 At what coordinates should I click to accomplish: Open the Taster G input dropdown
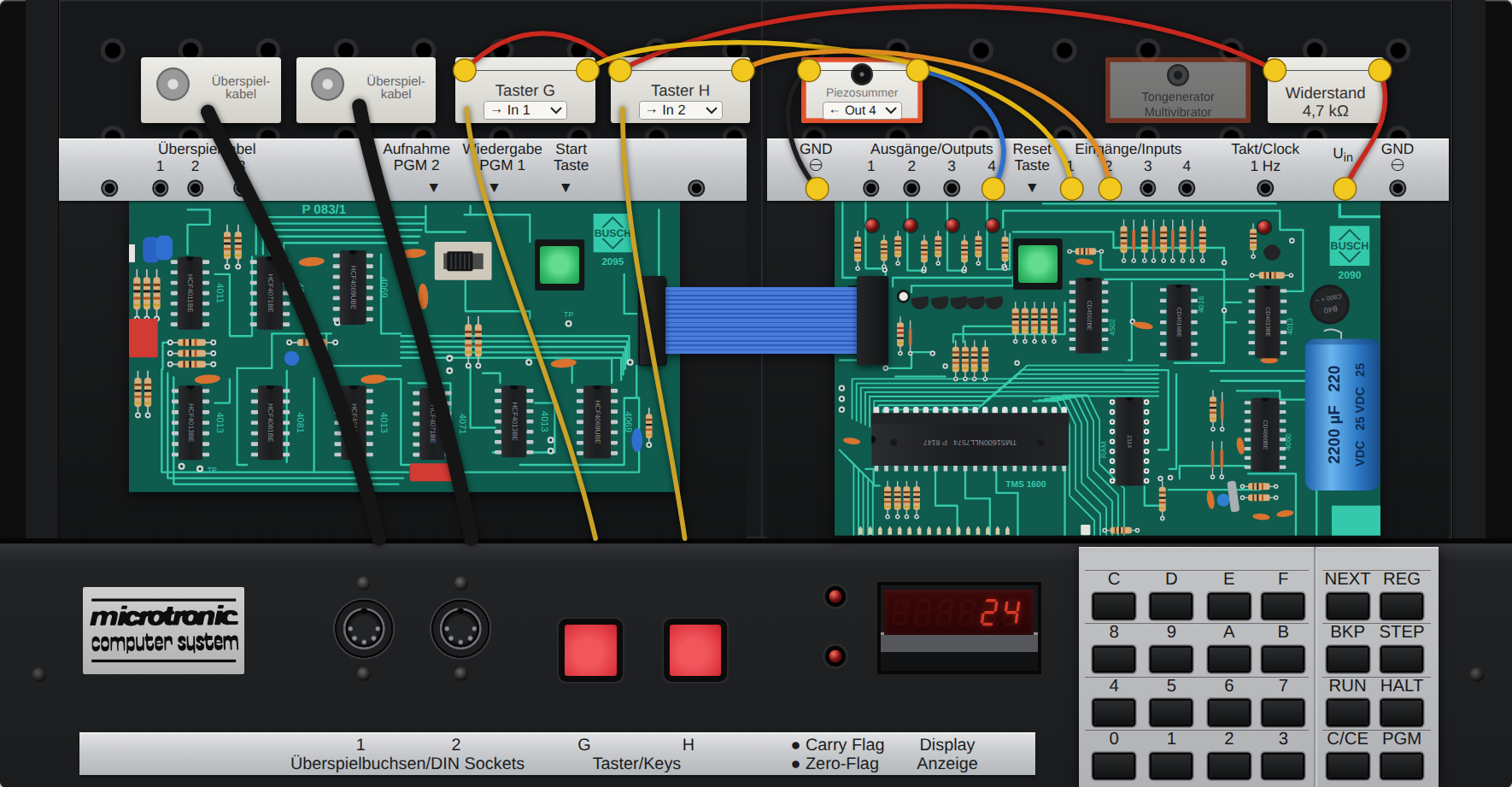(x=525, y=110)
